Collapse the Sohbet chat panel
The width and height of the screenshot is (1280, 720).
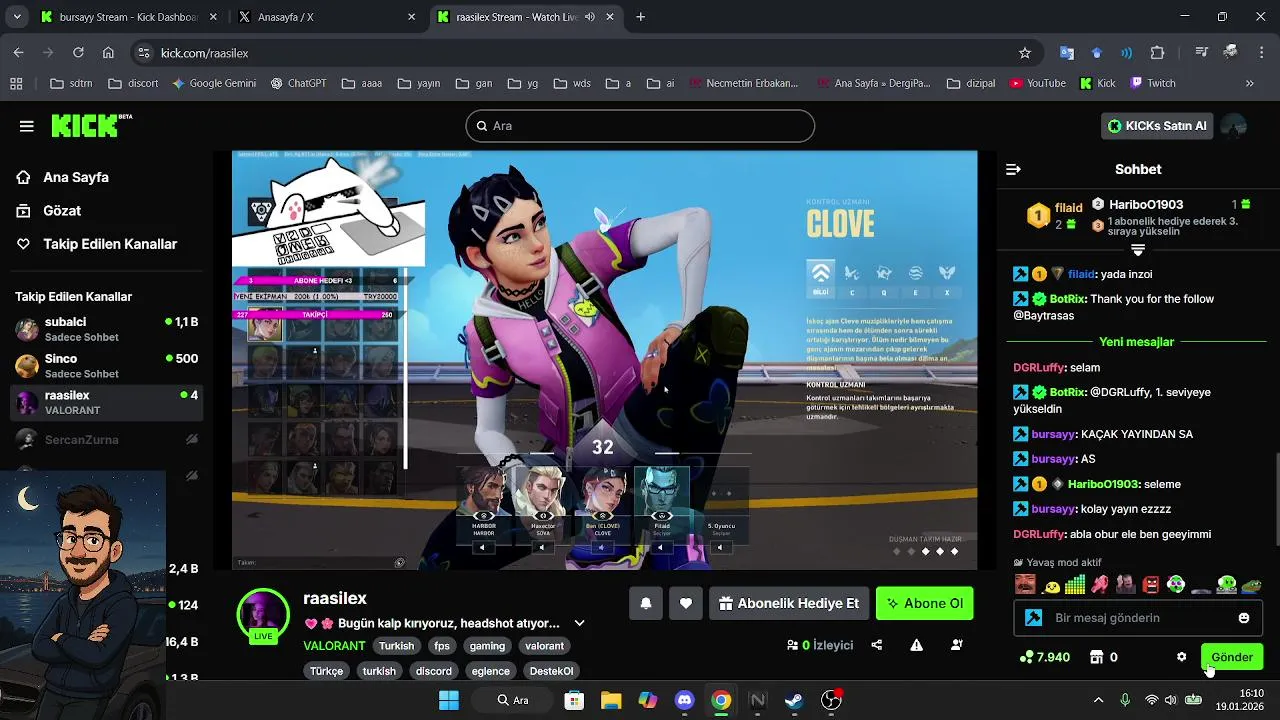[1013, 169]
